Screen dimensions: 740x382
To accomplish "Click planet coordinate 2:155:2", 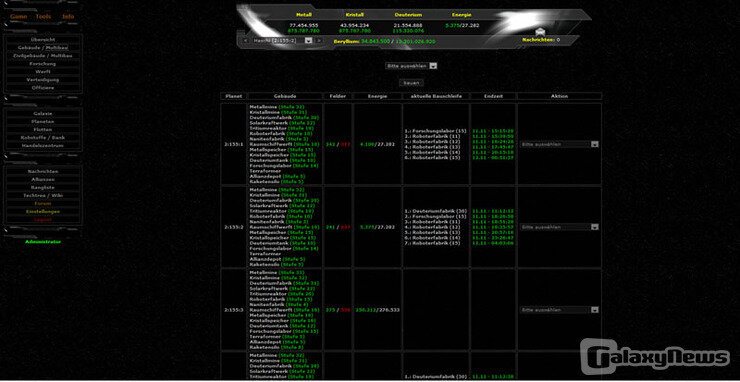I will (234, 227).
